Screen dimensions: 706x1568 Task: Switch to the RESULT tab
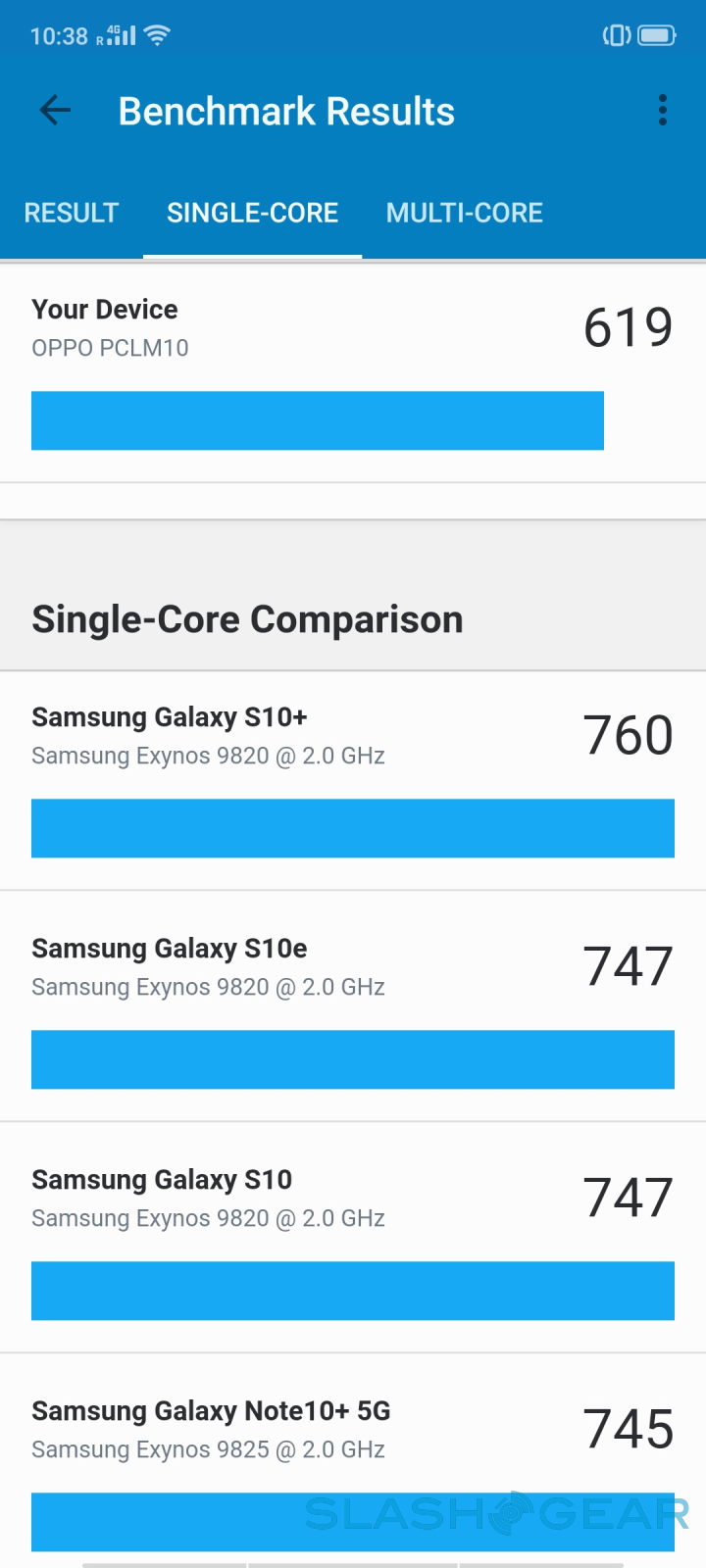pyautogui.click(x=72, y=213)
